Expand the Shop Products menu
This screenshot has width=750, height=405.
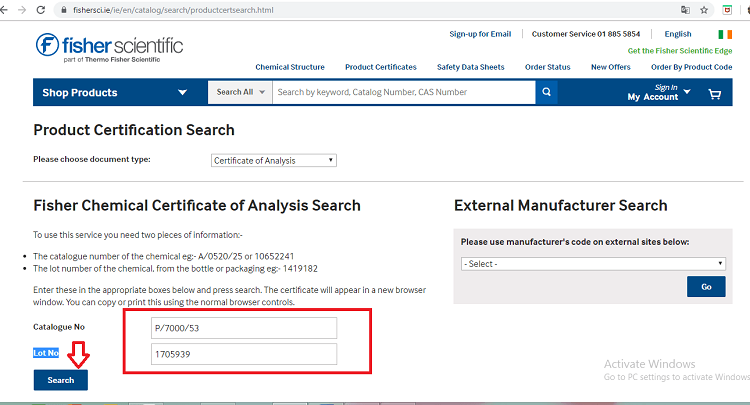(115, 92)
